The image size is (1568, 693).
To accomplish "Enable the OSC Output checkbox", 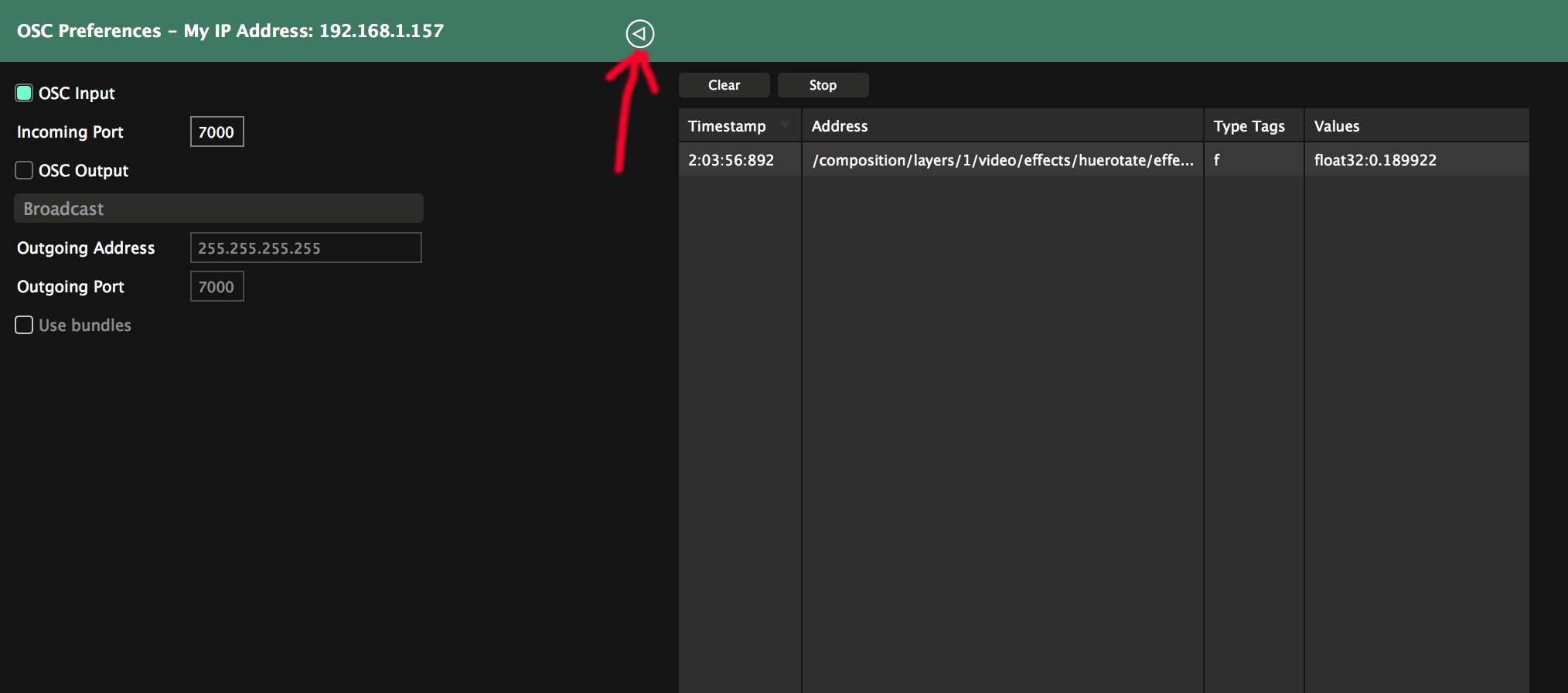I will click(x=25, y=171).
